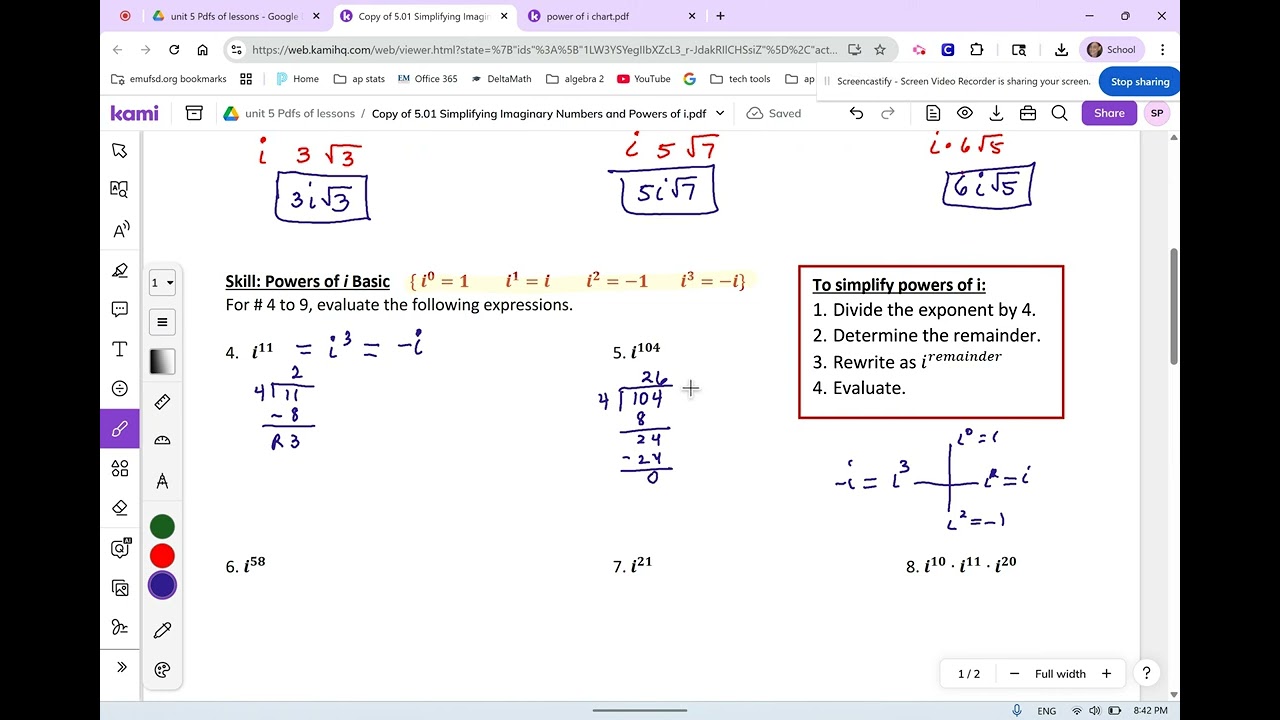Viewport: 1280px width, 720px height.
Task: Select the Signature tool
Action: click(x=120, y=628)
